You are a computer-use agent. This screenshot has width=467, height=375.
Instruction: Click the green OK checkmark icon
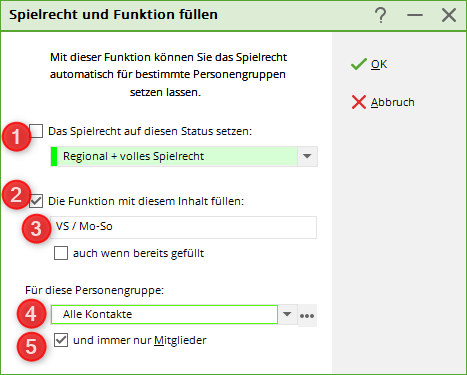[x=359, y=64]
